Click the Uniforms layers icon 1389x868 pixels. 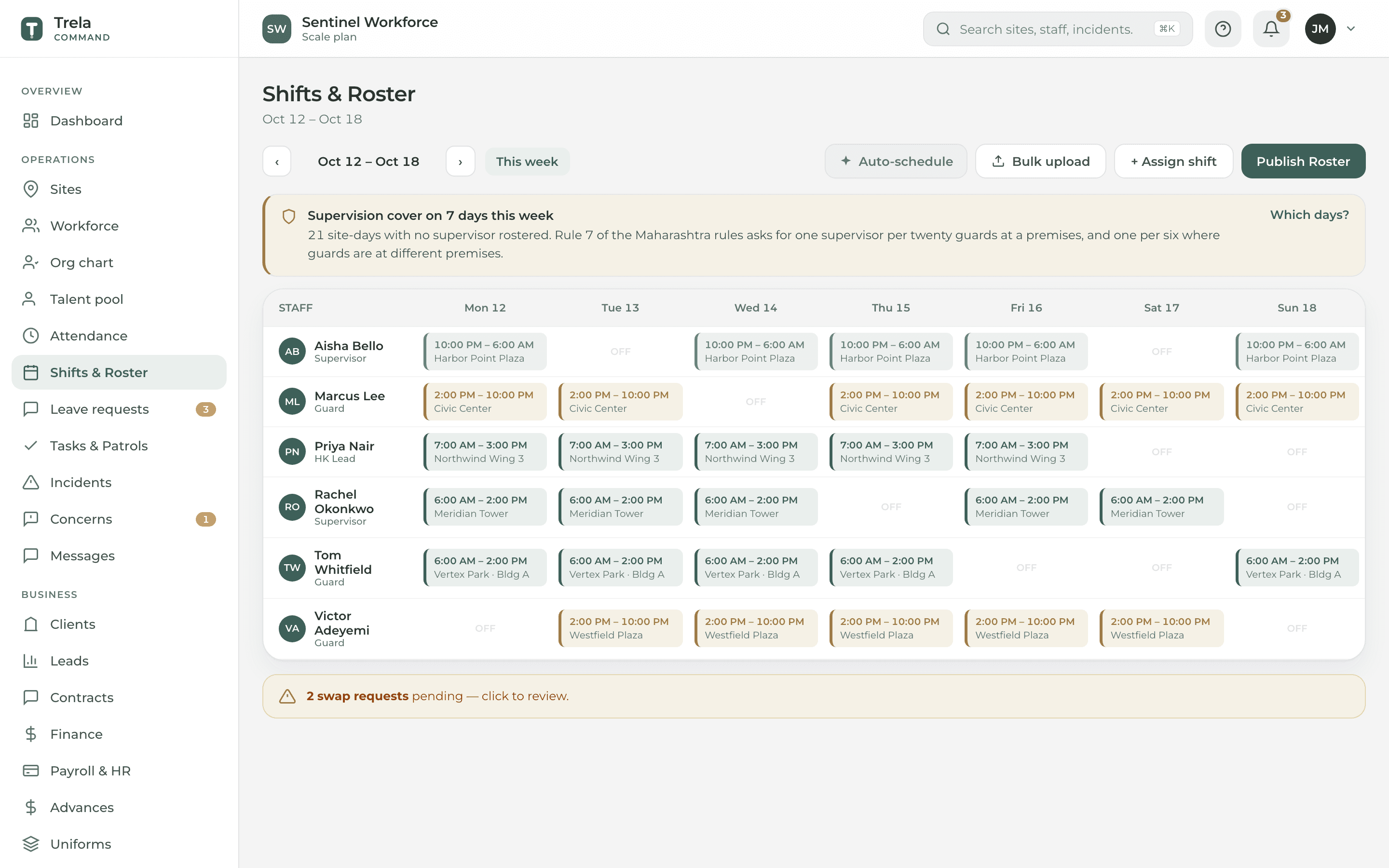tap(30, 844)
